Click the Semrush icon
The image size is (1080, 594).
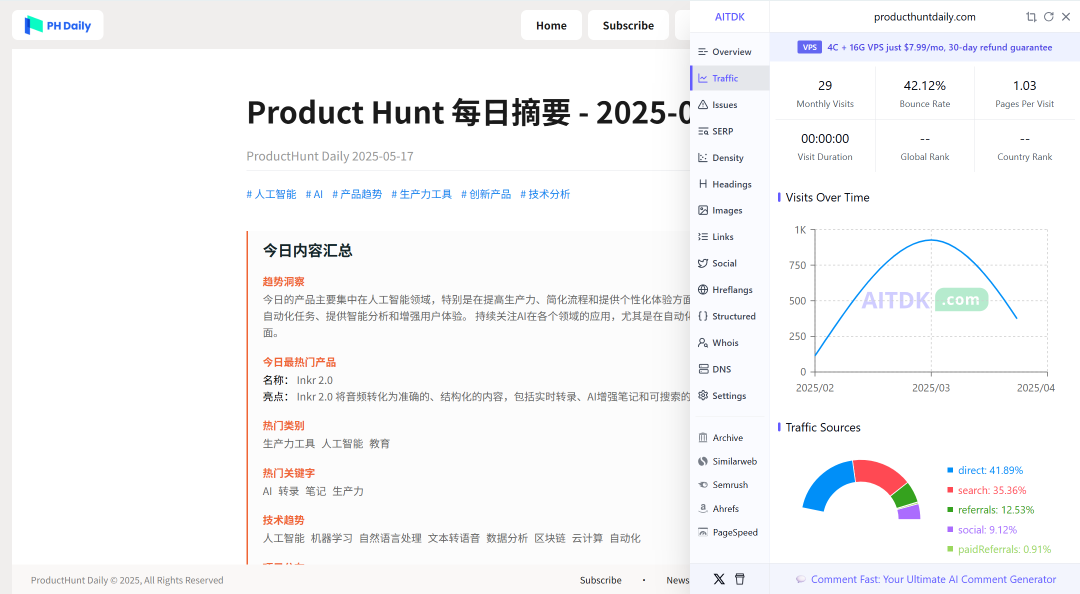pyautogui.click(x=703, y=484)
